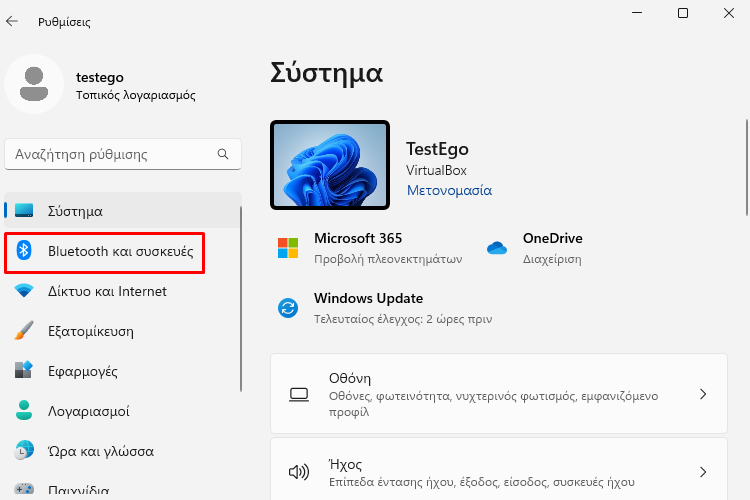The image size is (750, 500).
Task: Click the Οθόνη laptop display icon
Action: [x=299, y=395]
